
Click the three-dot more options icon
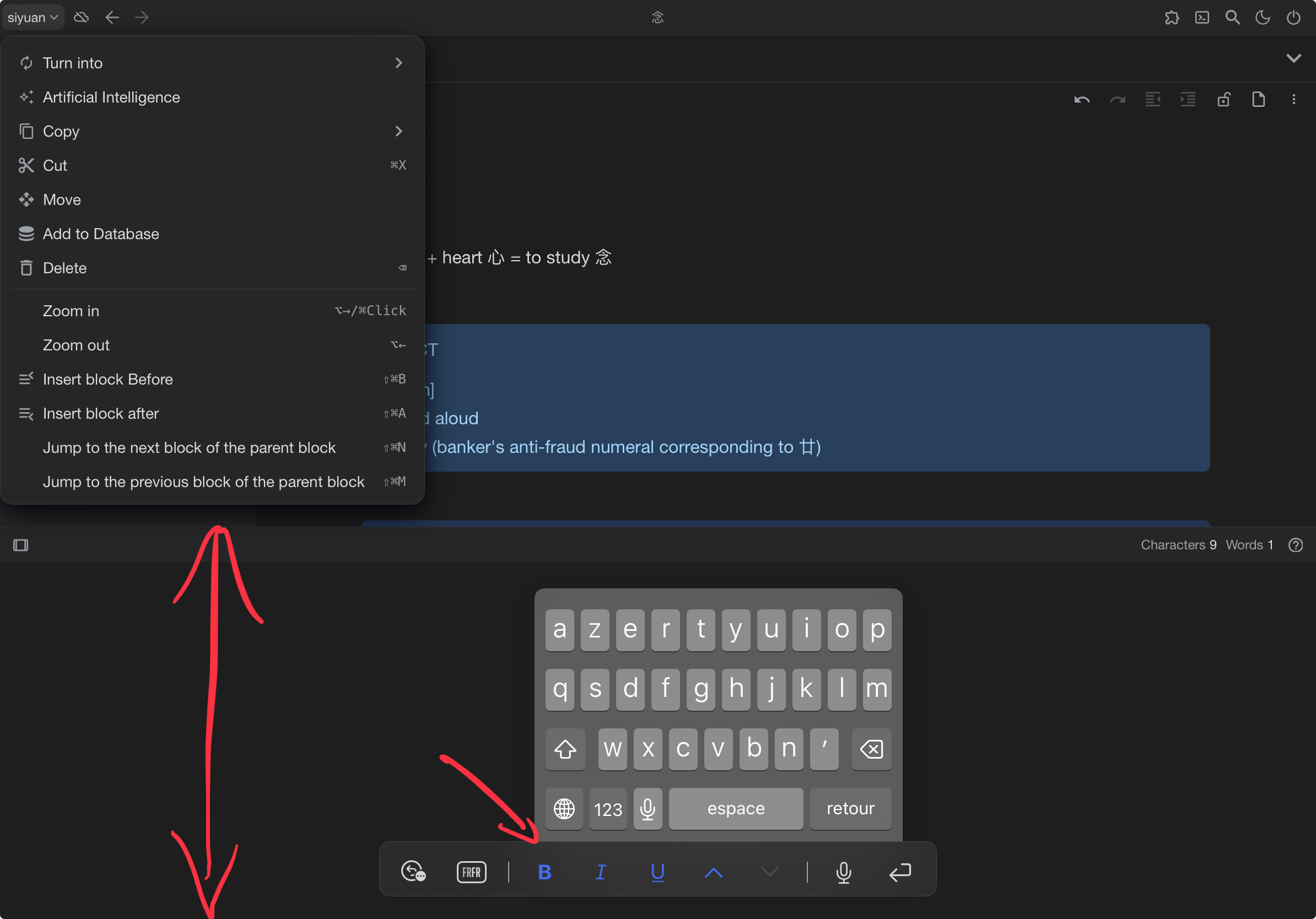pos(1293,100)
